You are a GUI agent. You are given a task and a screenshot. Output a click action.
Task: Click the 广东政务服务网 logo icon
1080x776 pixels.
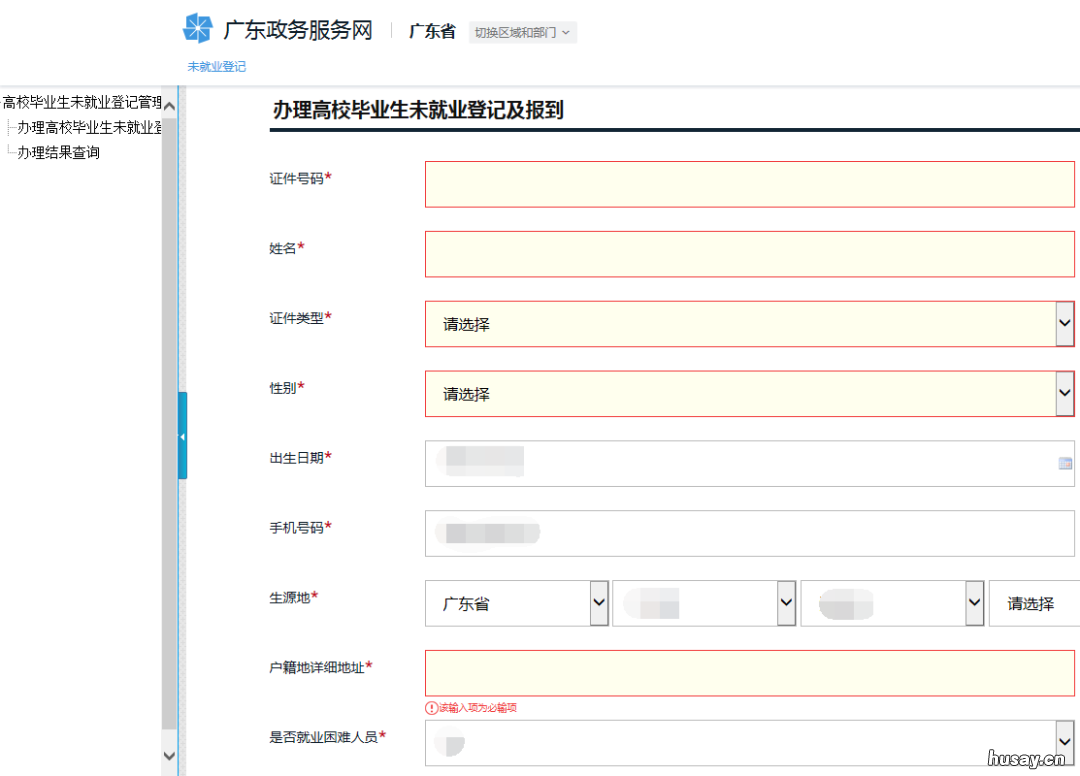[196, 28]
